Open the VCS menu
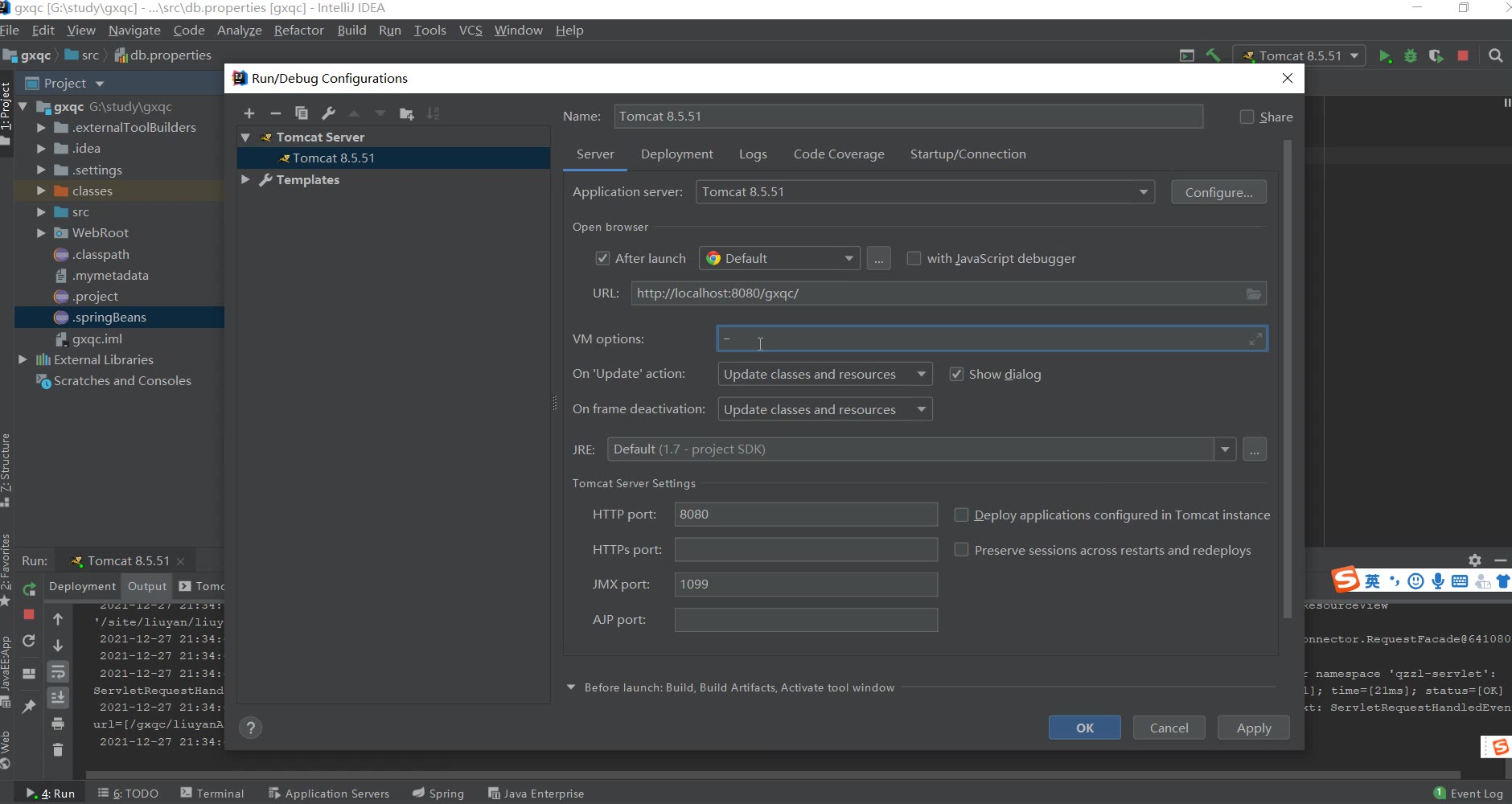This screenshot has height=804, width=1512. (470, 31)
